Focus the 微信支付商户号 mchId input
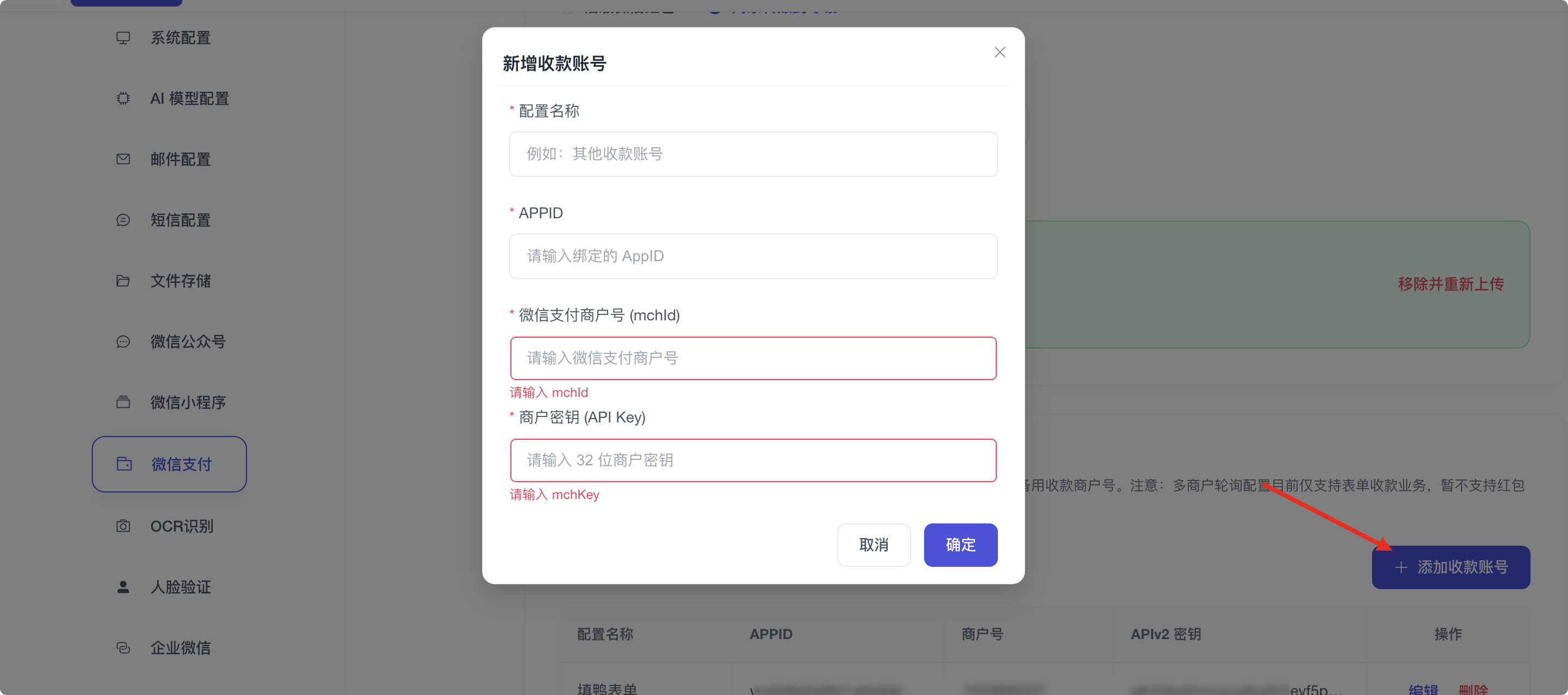Screen dimensions: 1568x695 point(753,358)
